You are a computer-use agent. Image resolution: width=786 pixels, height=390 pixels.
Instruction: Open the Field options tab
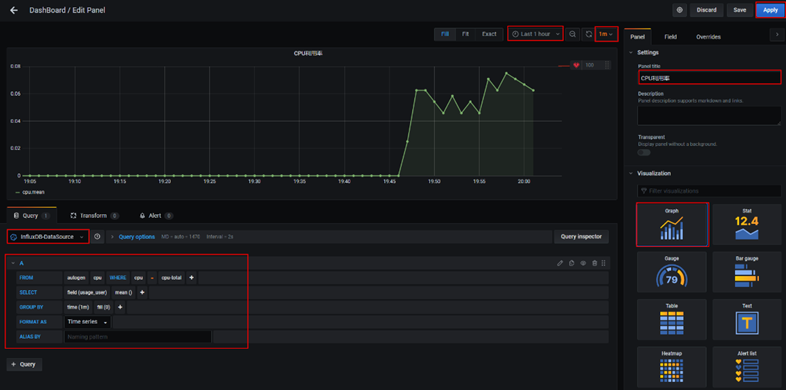coord(671,37)
